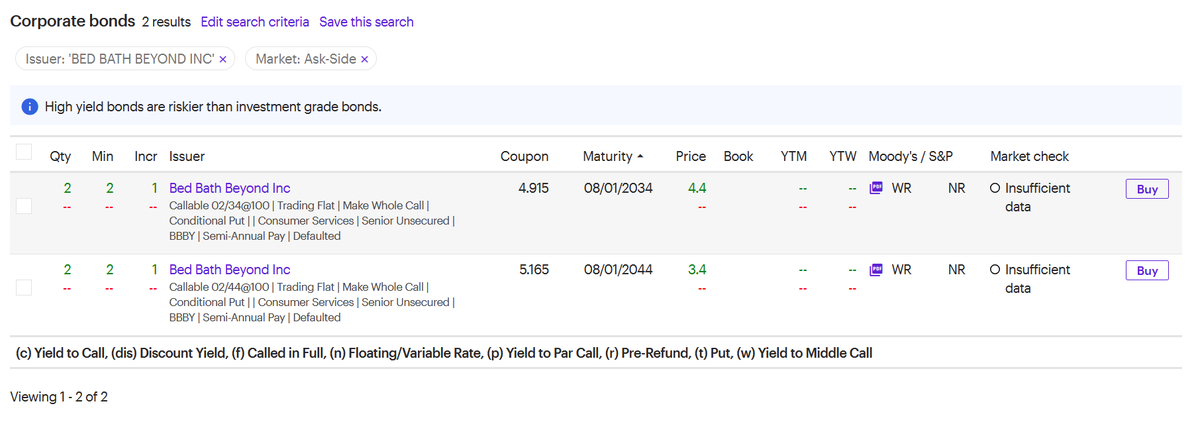This screenshot has height=422, width=1200.
Task: Click price 3.4 of the 2044 bond
Action: (697, 269)
